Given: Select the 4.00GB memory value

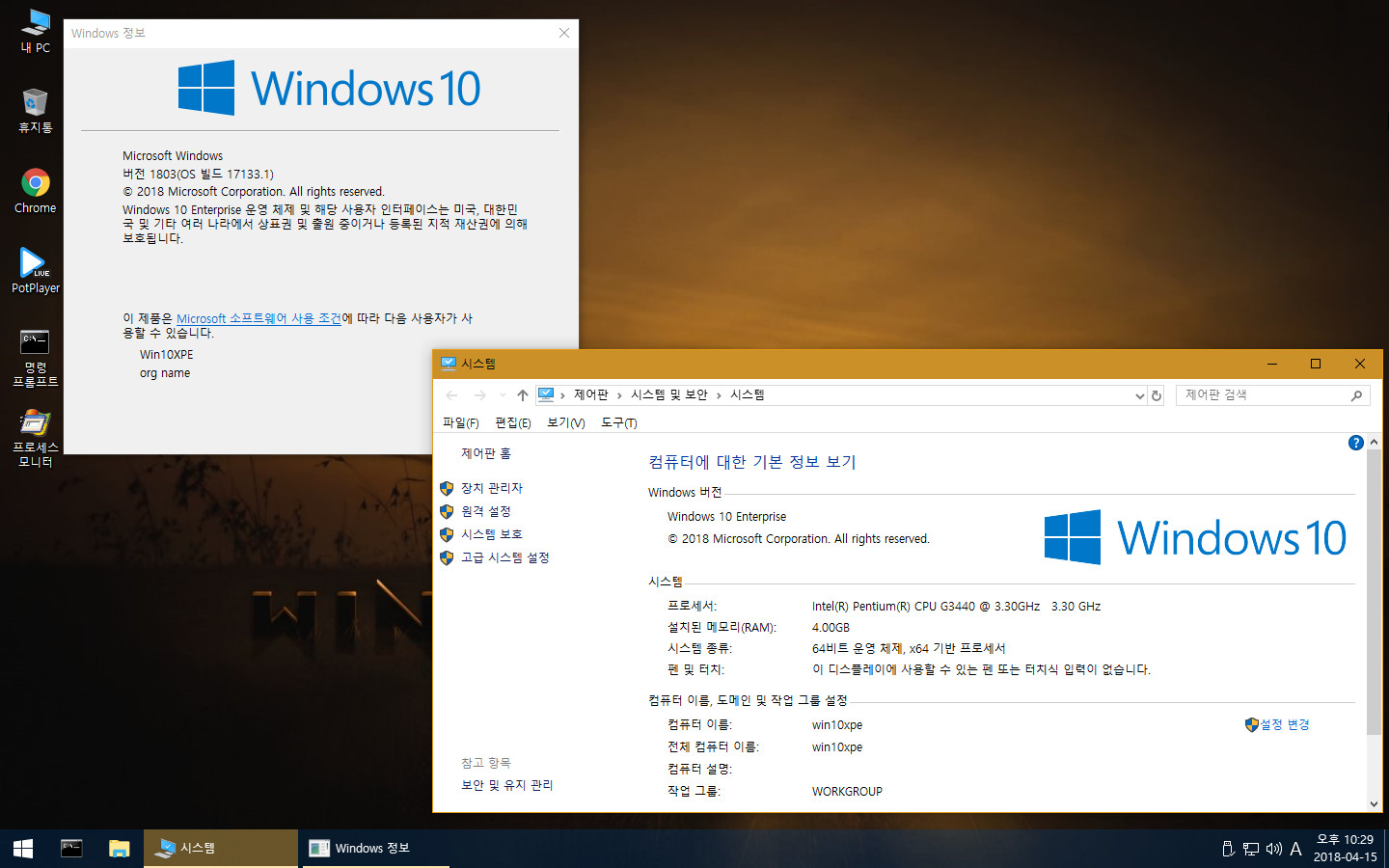Looking at the screenshot, I should click(831, 628).
